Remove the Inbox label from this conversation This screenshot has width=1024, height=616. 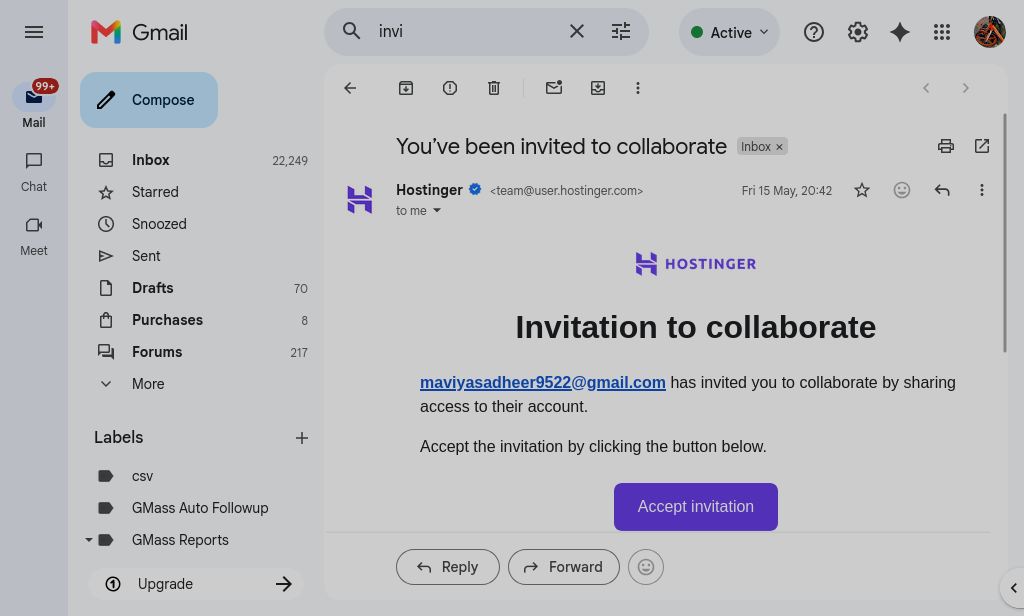[x=779, y=147]
